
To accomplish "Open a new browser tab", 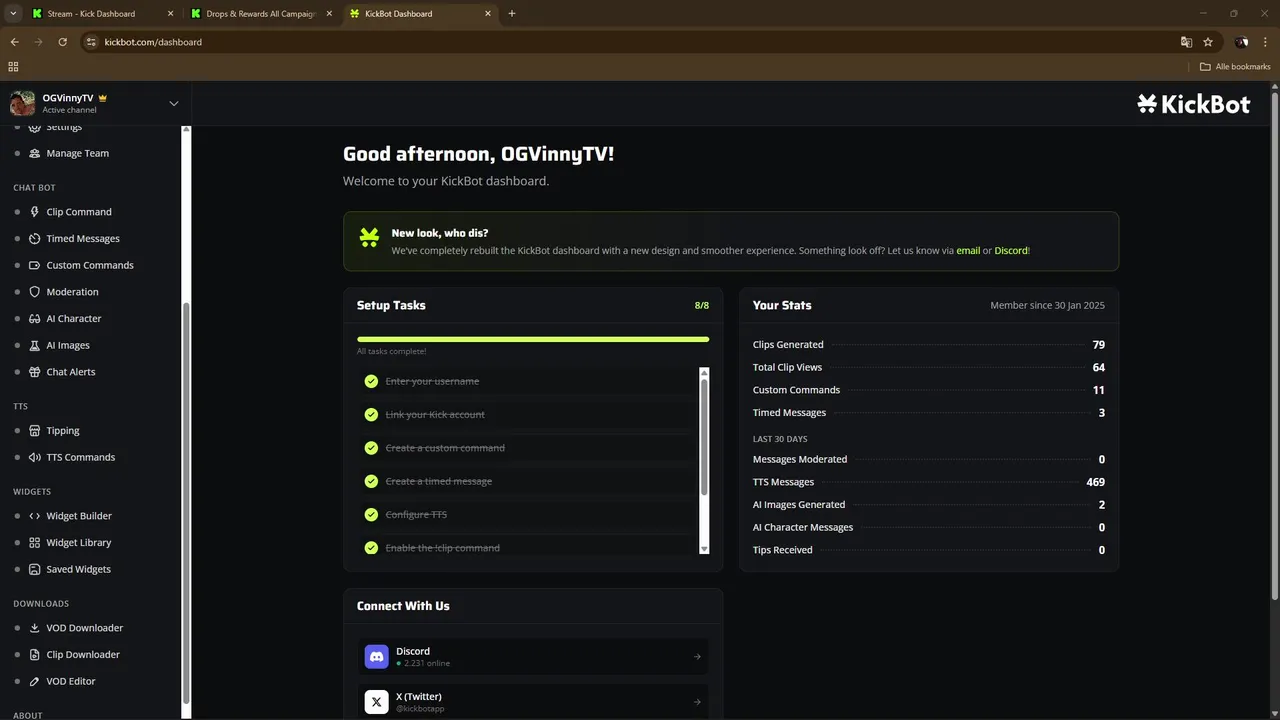I will [x=512, y=14].
